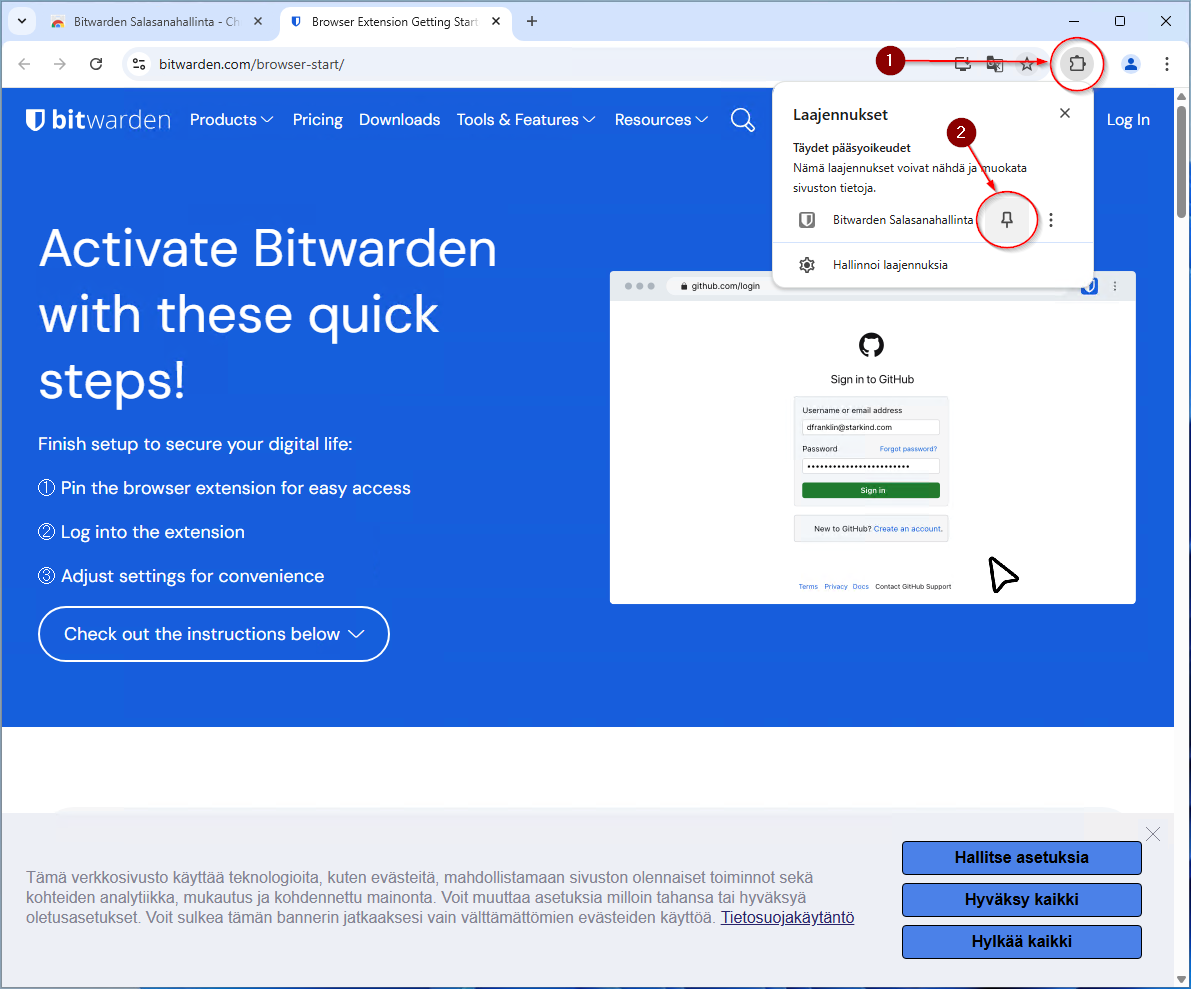Open the Pricing page
This screenshot has width=1191, height=989.
tap(317, 119)
